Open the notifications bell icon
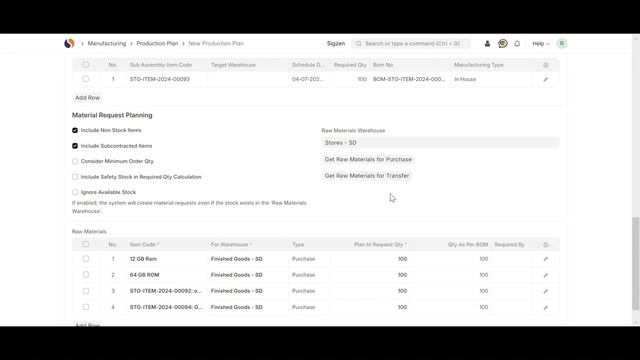 coord(517,44)
